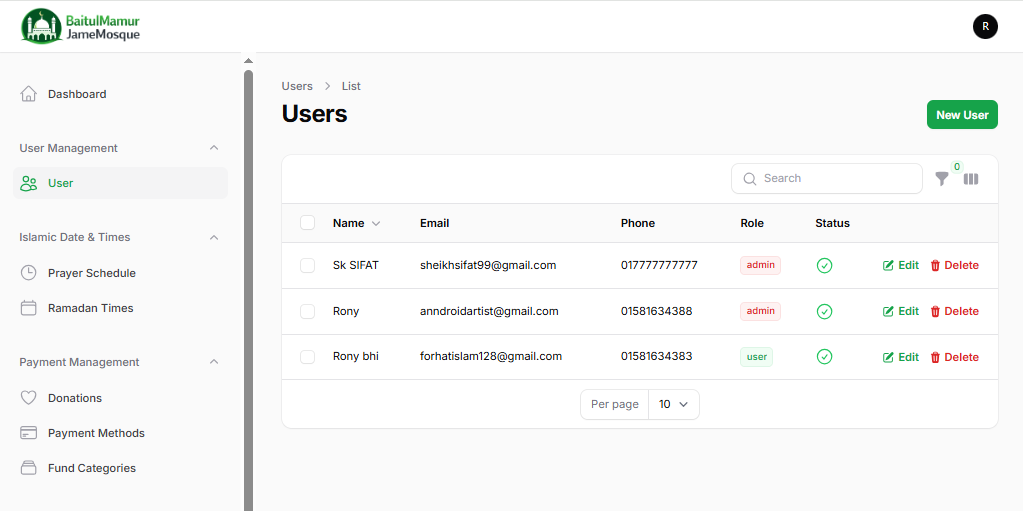1023x511 pixels.
Task: Open the Per page dropdown
Action: [x=673, y=404]
